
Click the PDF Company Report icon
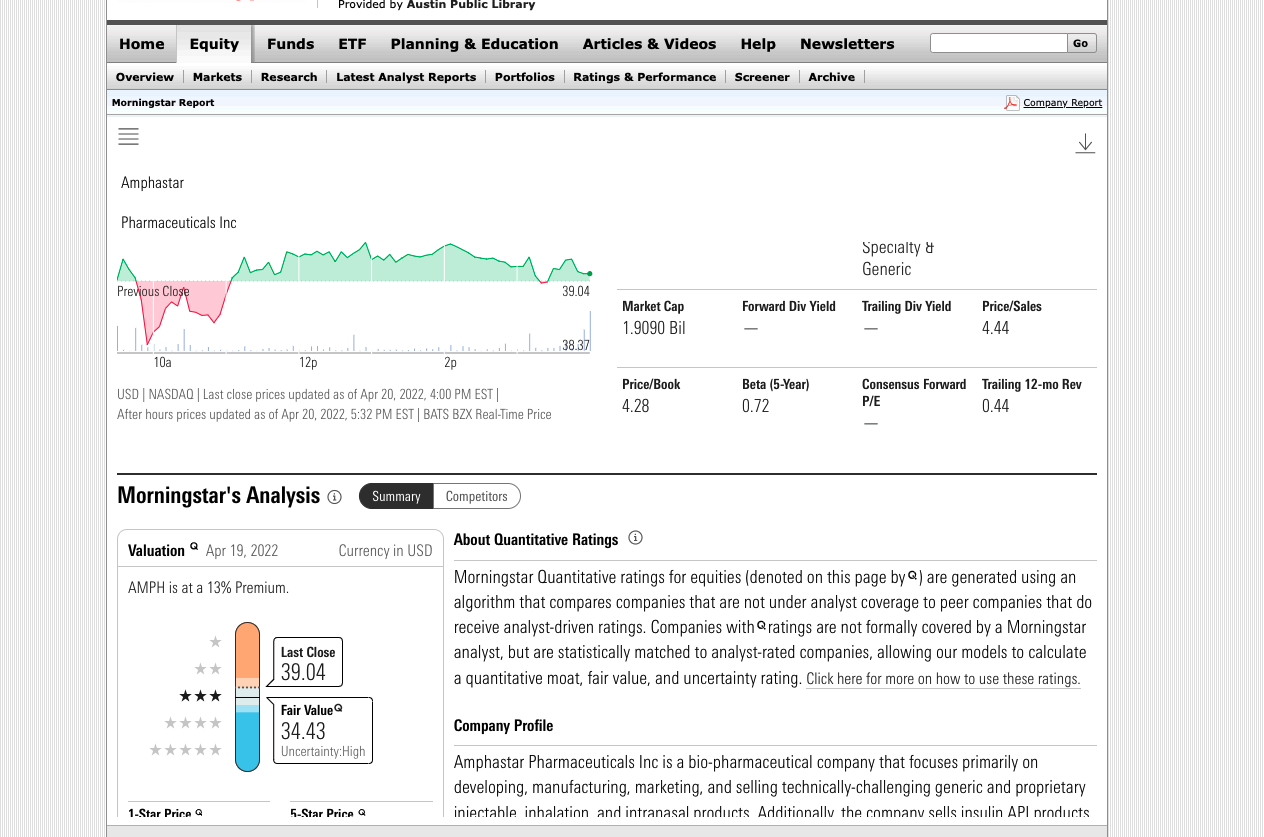1012,102
